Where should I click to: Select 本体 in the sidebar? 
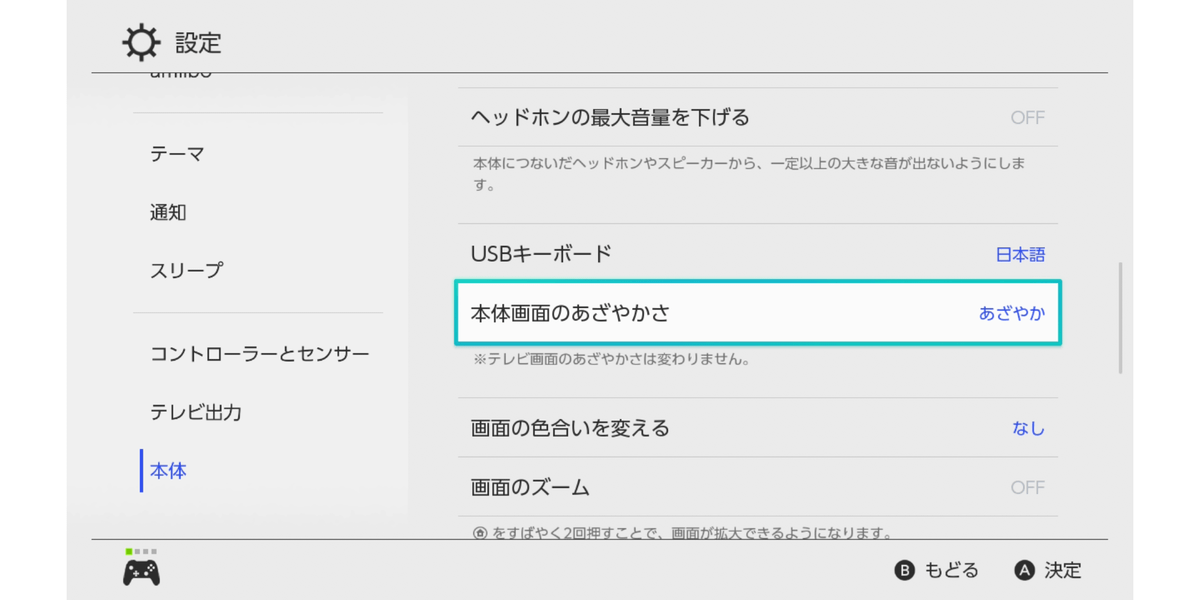tap(168, 470)
